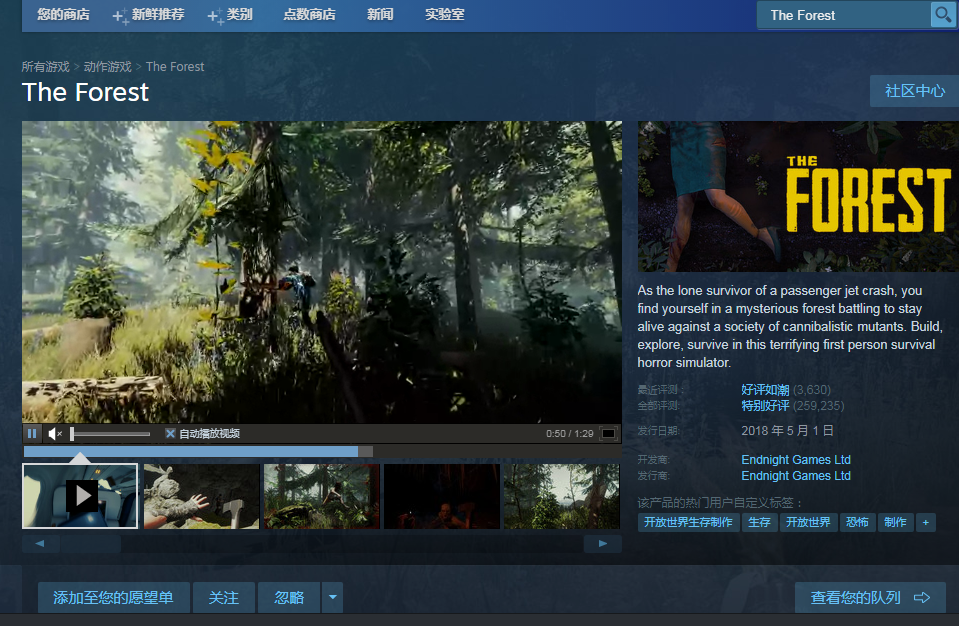Select the 恐怖 tag

click(857, 522)
